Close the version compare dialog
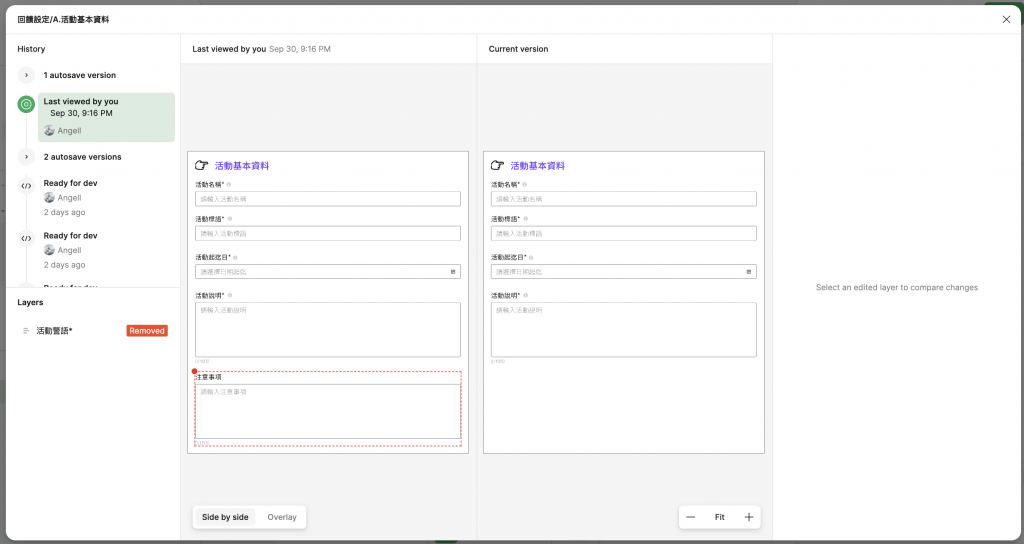This screenshot has height=544, width=1024. tap(1006, 20)
